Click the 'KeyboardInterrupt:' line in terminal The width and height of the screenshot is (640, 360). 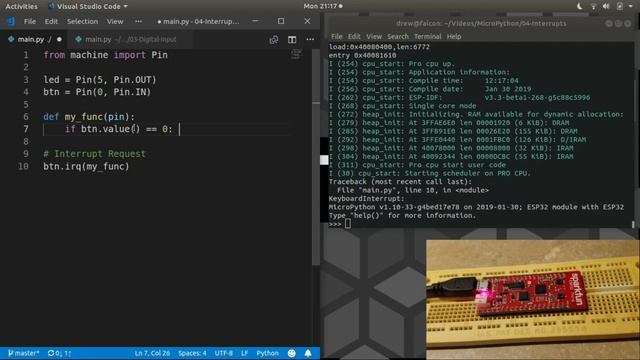[366, 199]
